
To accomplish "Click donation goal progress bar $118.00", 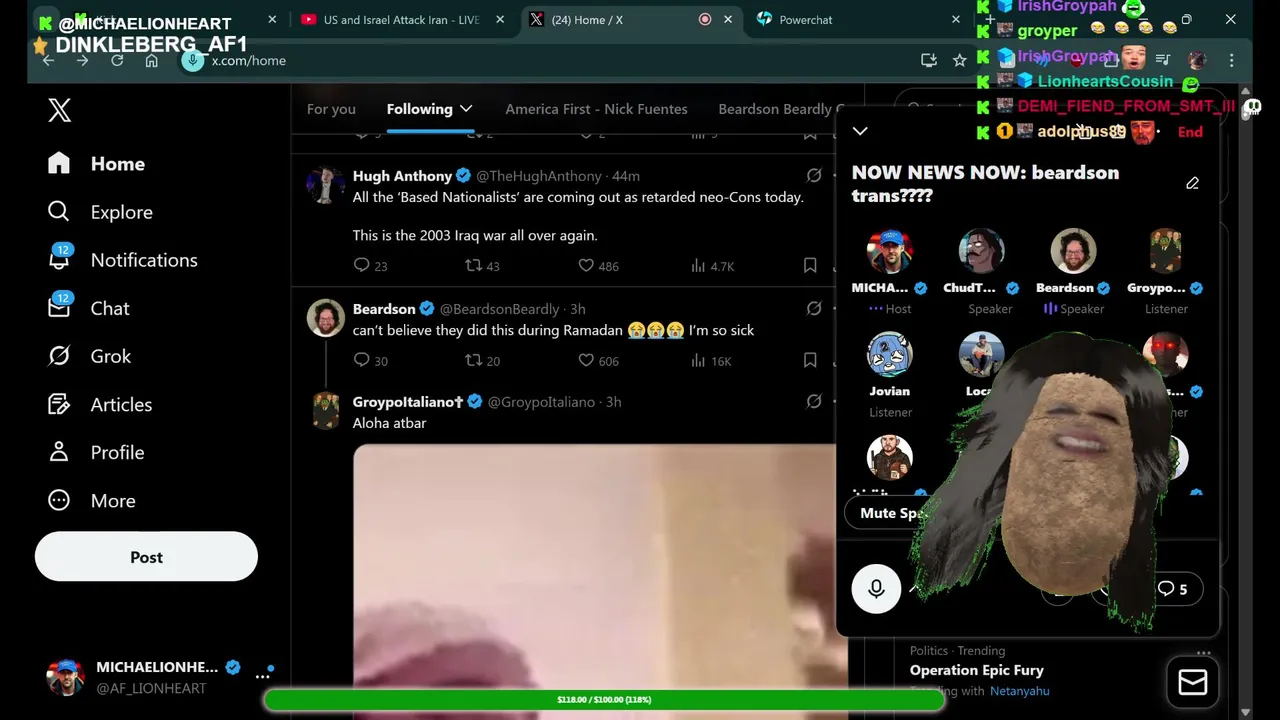I will 604,699.
